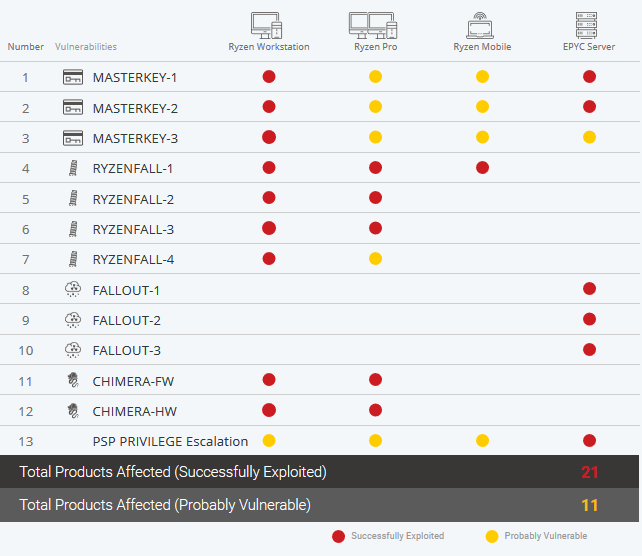Click the yellow dot for MASTERKEY-3 EPYC Server
This screenshot has width=642, height=556.
coord(589,137)
